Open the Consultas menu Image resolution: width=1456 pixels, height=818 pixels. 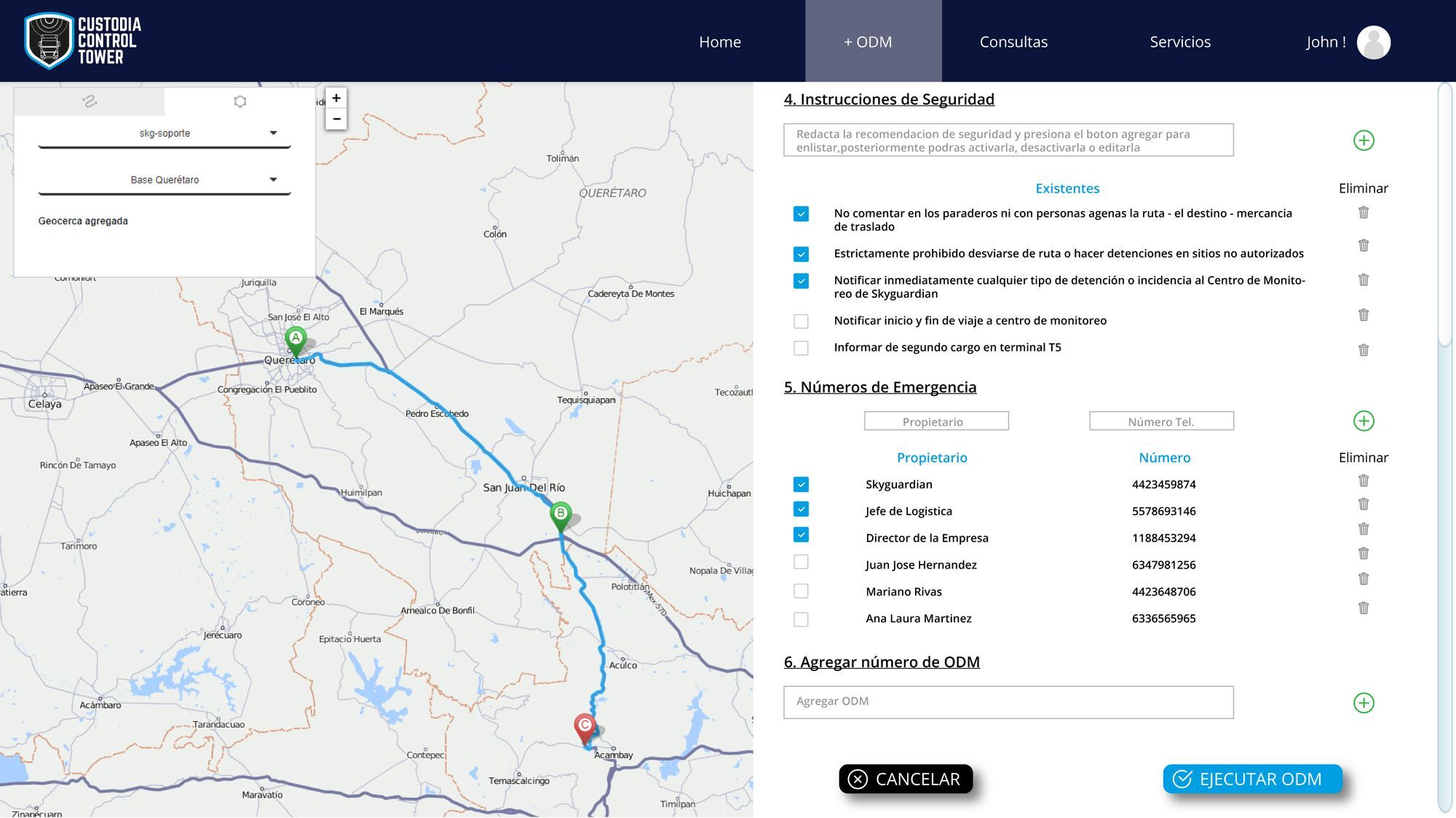pos(1013,42)
